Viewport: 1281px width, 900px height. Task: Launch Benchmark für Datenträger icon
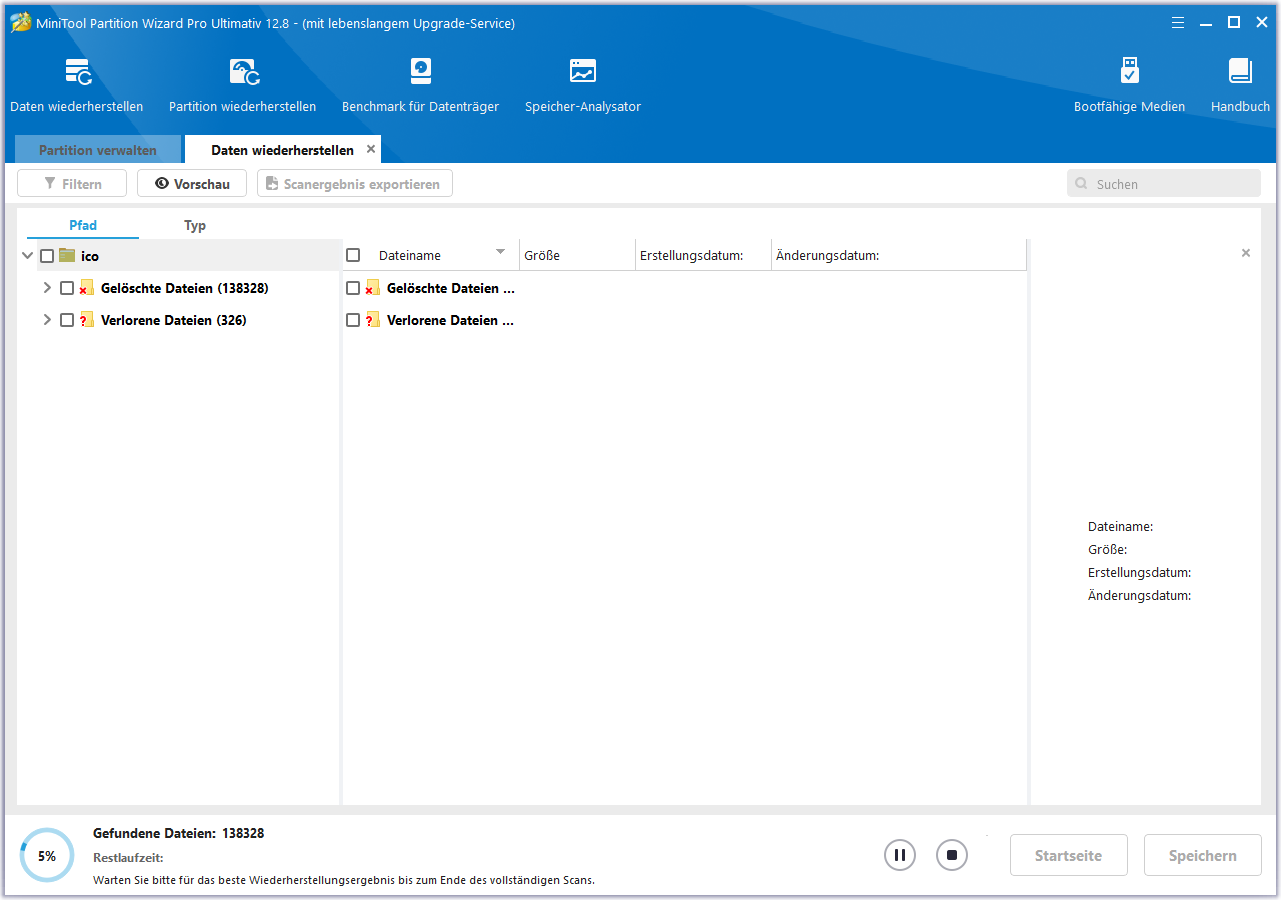coord(421,71)
